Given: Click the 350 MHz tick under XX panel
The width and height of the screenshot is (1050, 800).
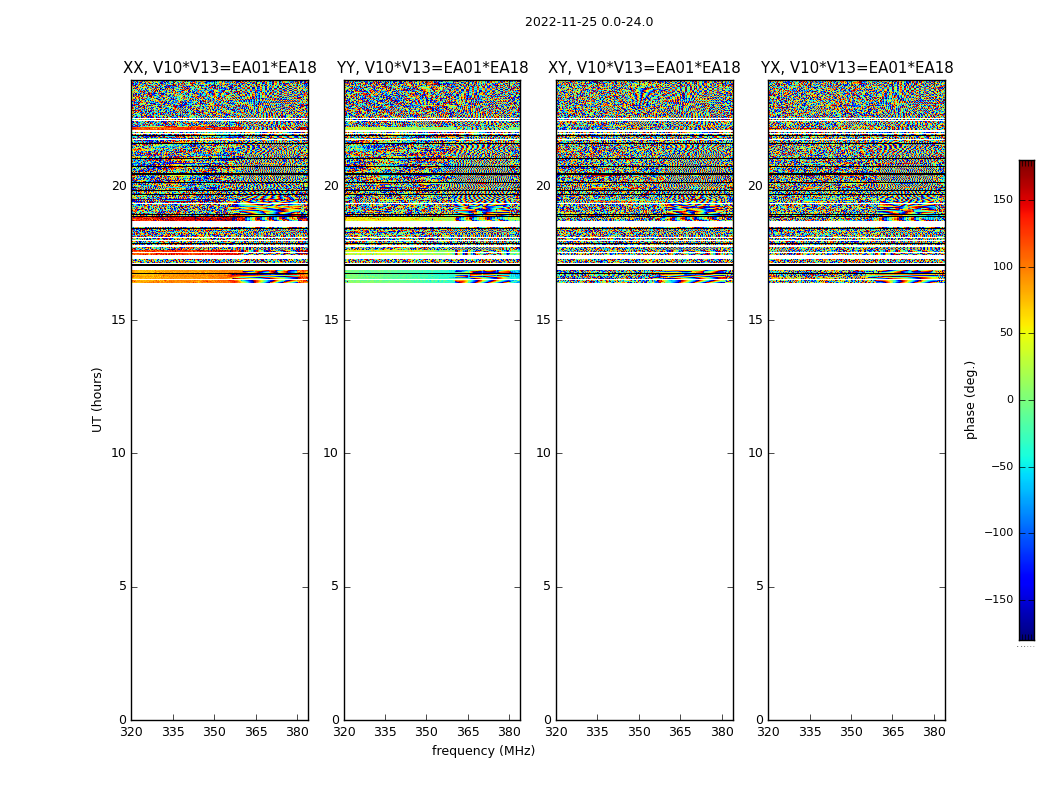Looking at the screenshot, I should tap(214, 732).
